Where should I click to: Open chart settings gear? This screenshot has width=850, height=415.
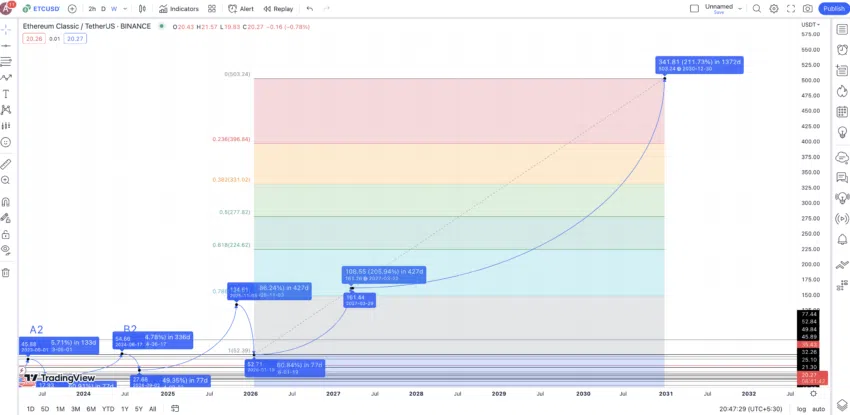pos(774,9)
